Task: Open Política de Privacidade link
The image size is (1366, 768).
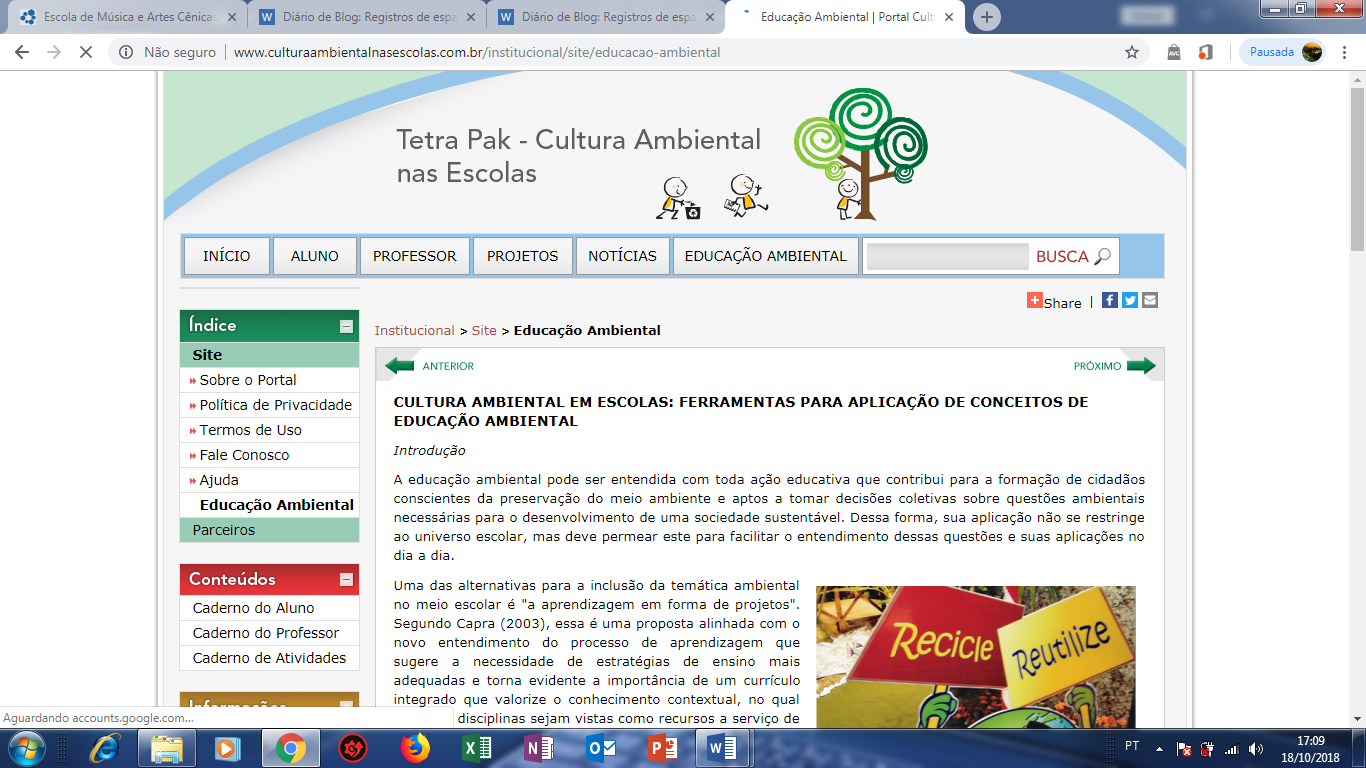Action: pos(275,405)
